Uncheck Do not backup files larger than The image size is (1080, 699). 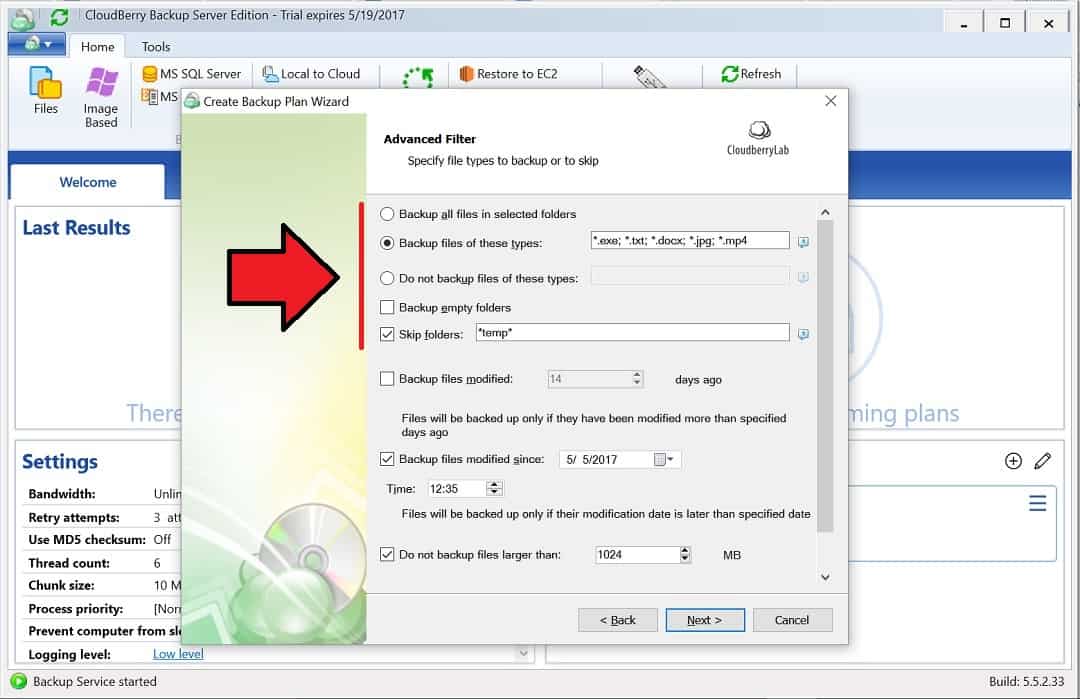387,554
